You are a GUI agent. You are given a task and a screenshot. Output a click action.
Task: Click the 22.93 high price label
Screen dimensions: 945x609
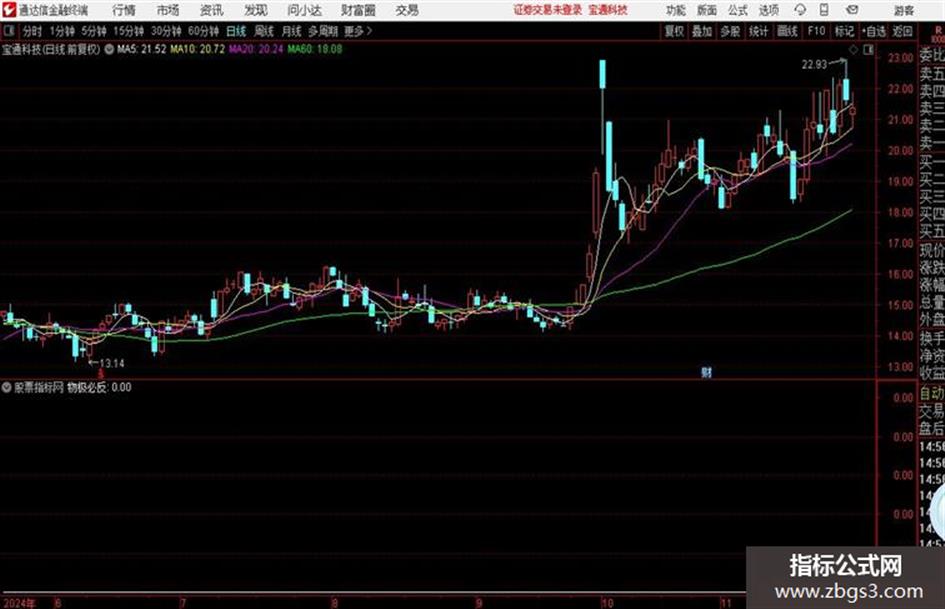click(x=814, y=65)
